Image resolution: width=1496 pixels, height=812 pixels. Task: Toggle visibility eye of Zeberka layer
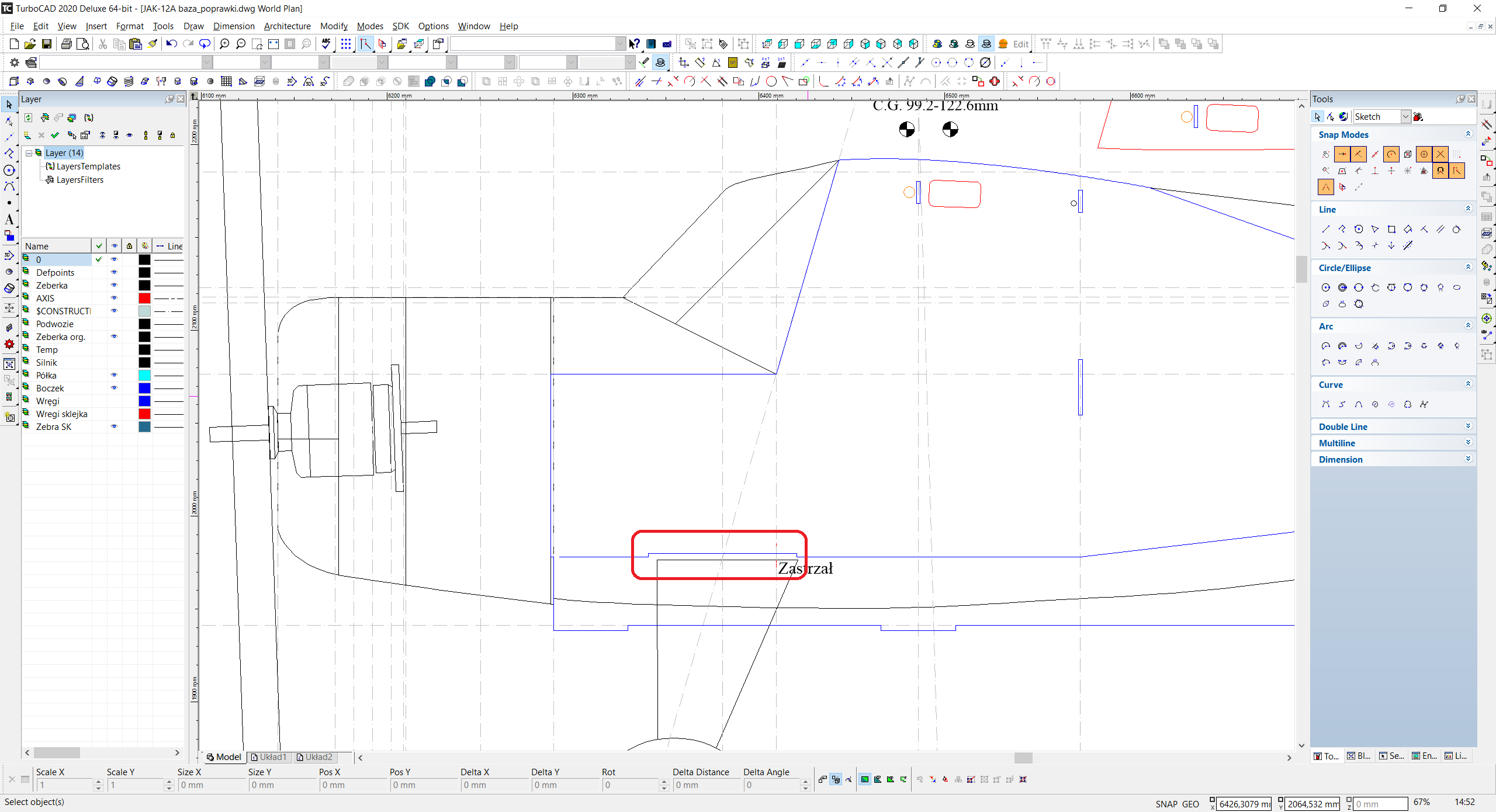tap(114, 285)
